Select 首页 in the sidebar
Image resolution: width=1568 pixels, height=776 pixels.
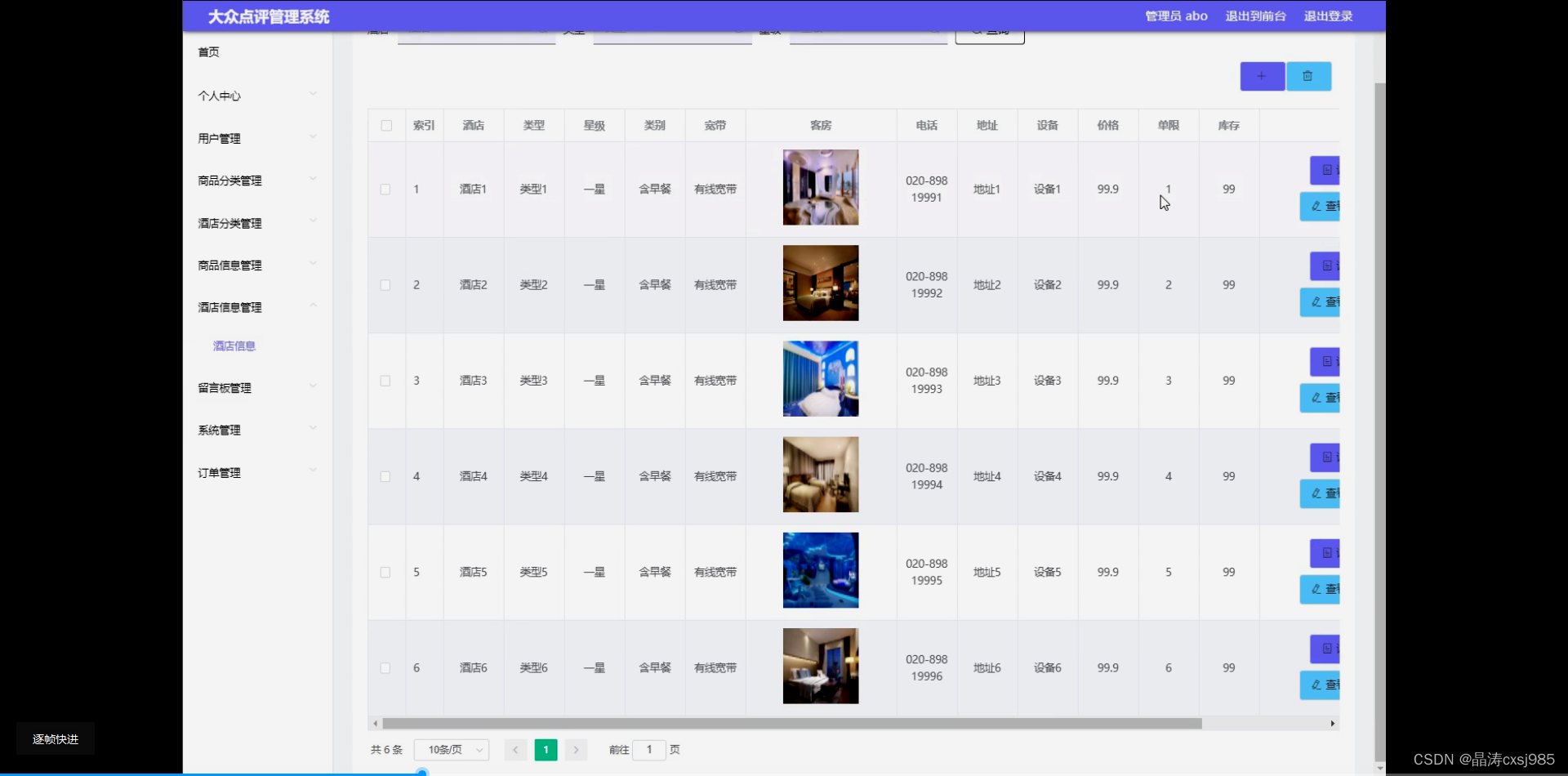pos(207,51)
